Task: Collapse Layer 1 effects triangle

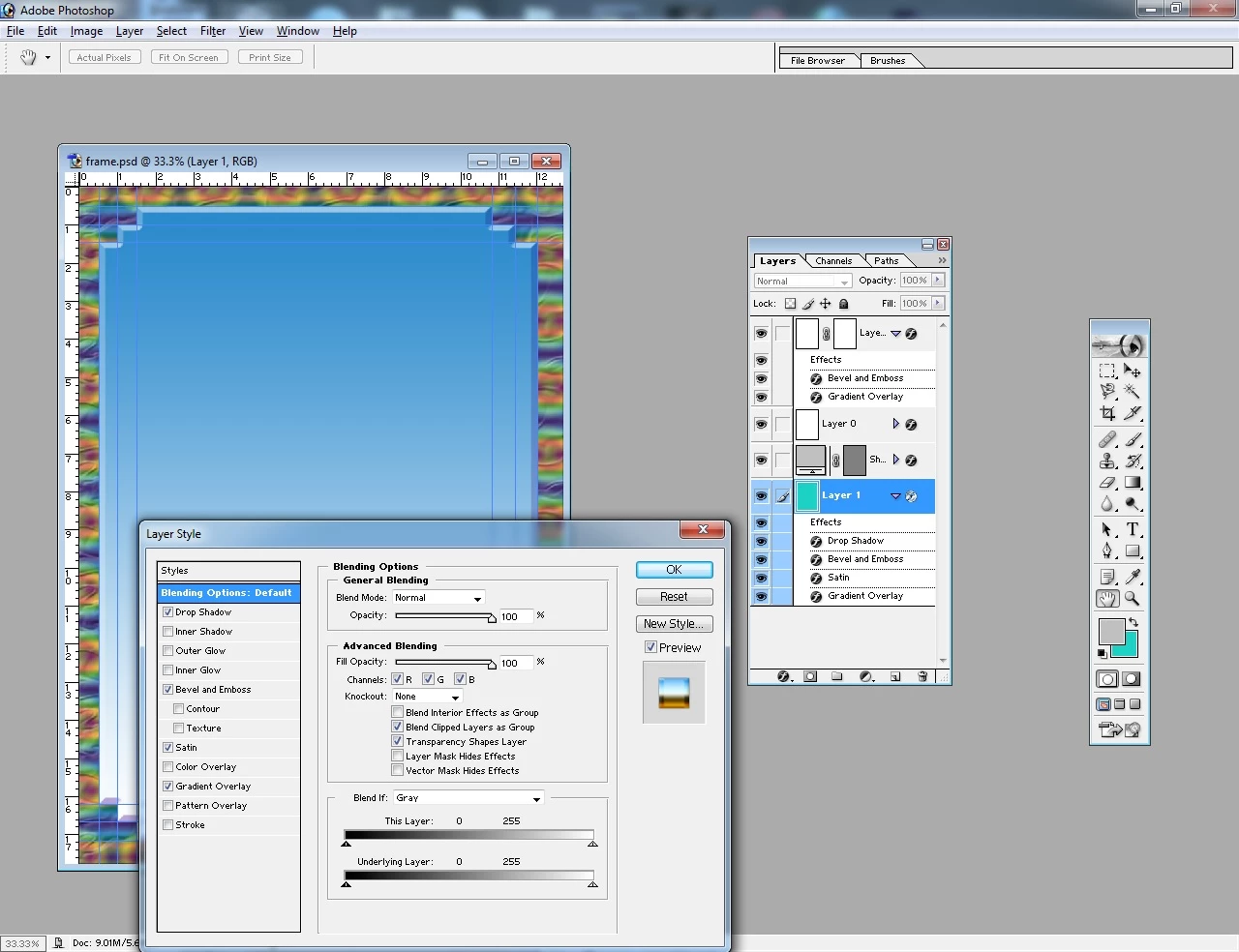Action: point(895,496)
